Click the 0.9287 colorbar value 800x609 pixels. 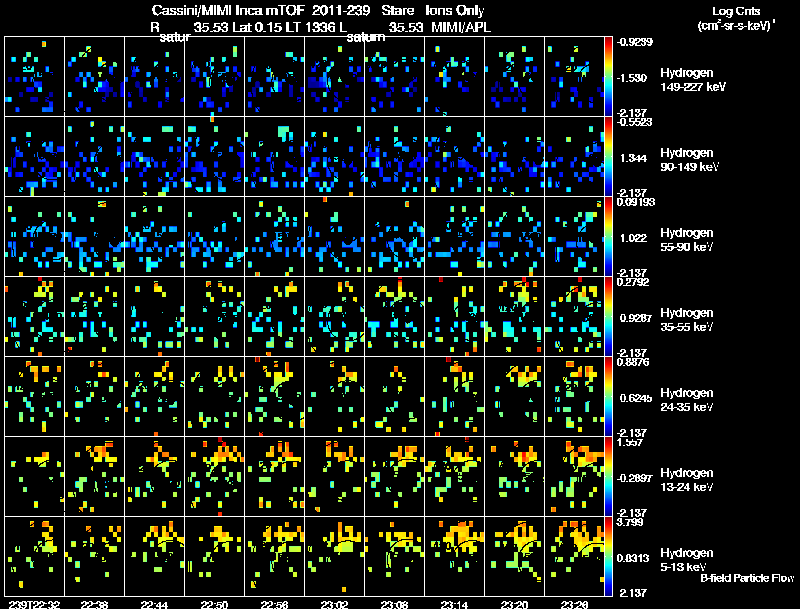point(636,318)
